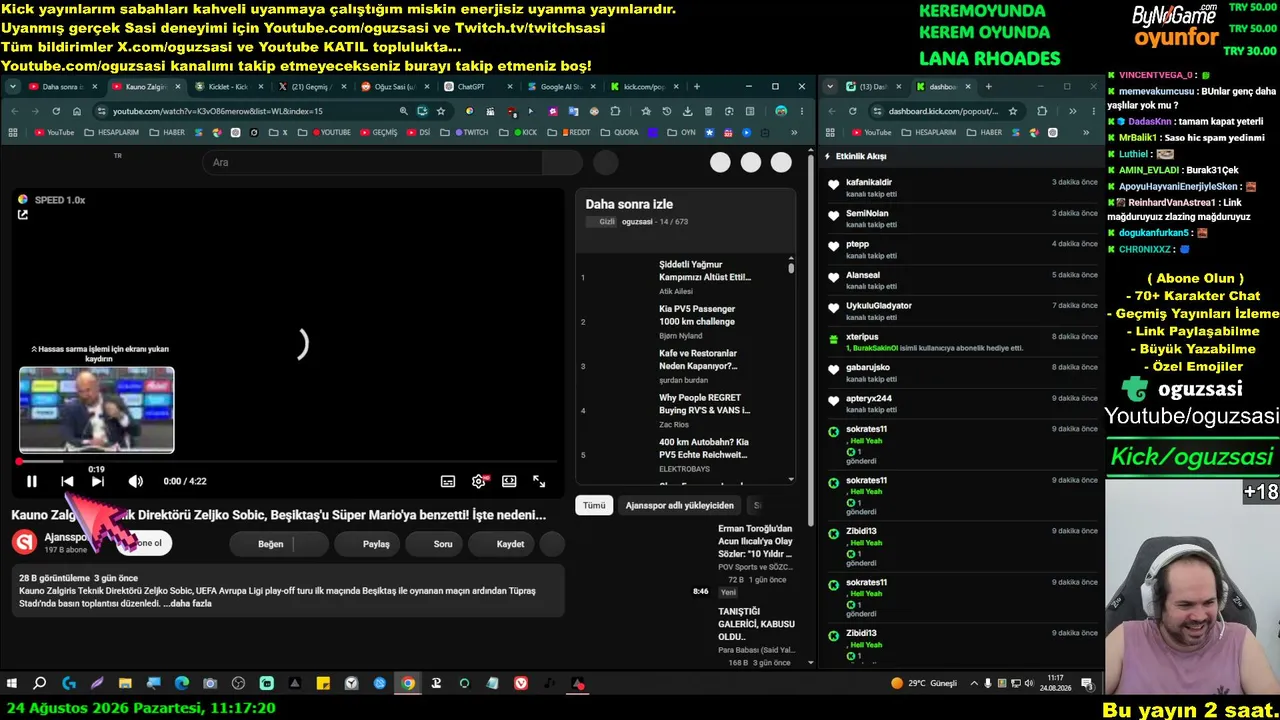Go to the browser home page
Screen dimensions: 1280x720
77,111
